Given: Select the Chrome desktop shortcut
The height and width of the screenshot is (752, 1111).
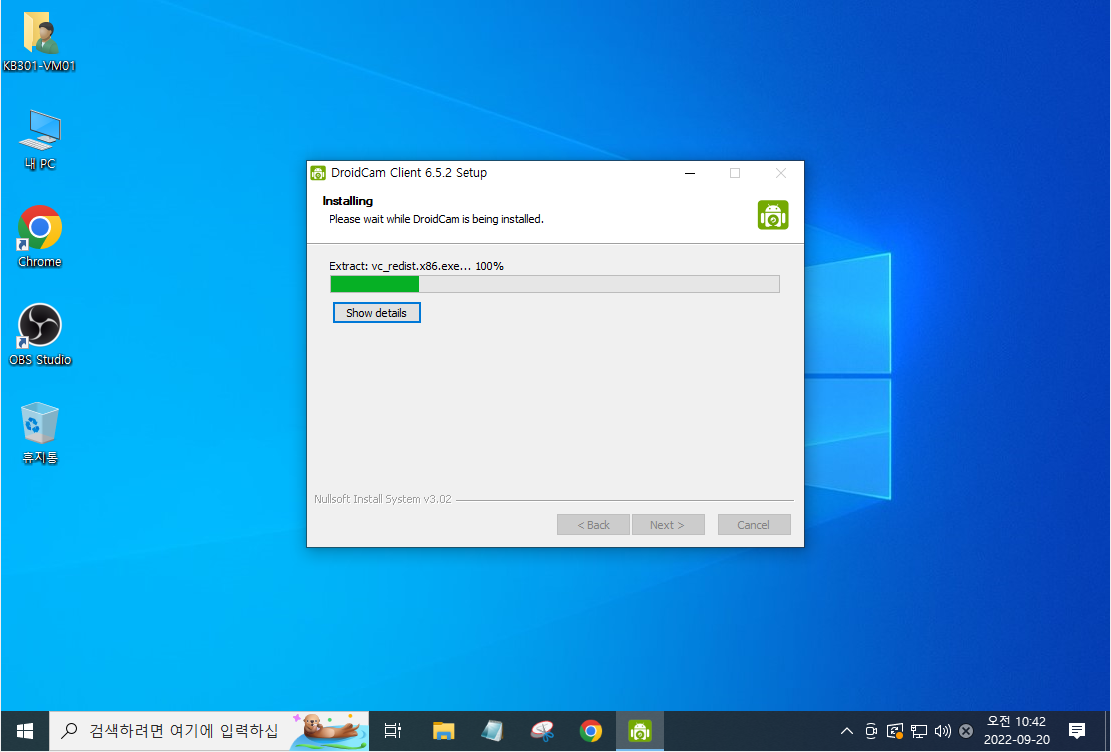Looking at the screenshot, I should [x=40, y=237].
